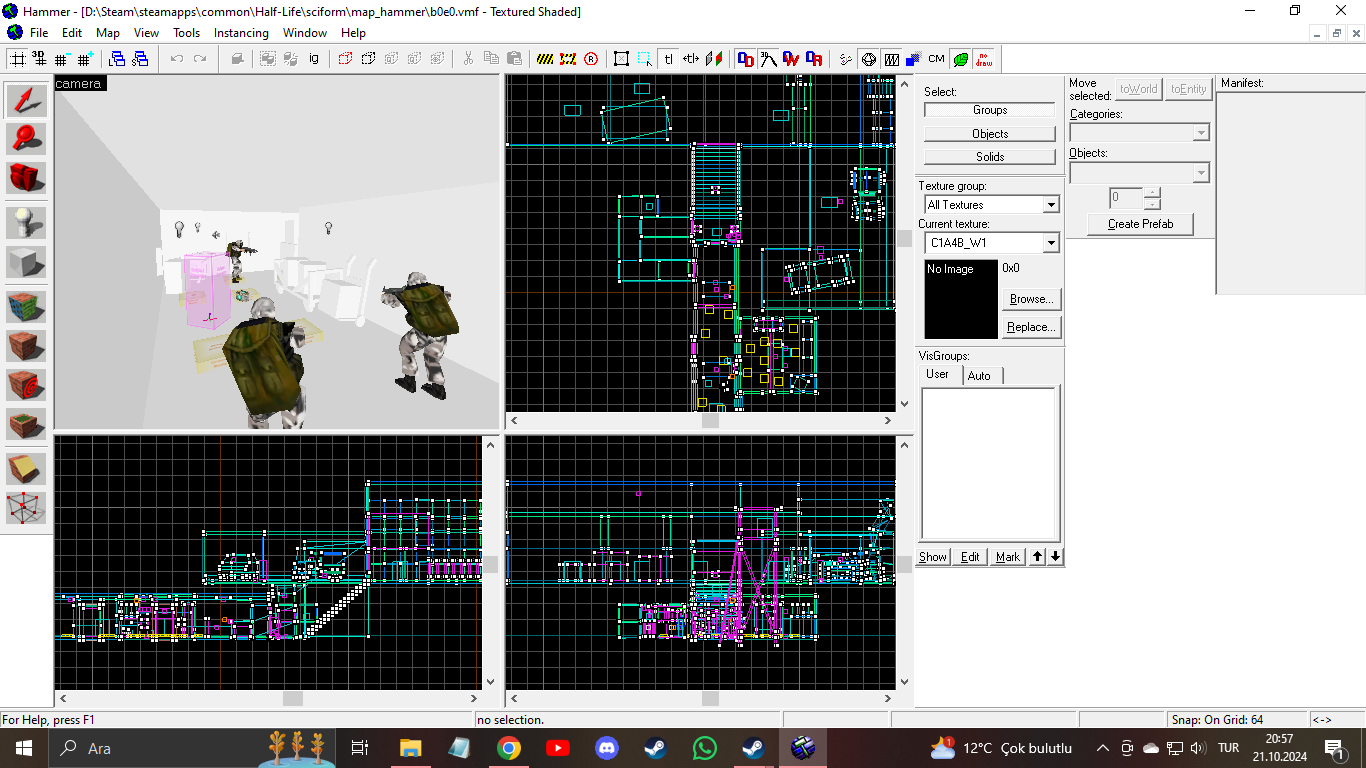The height and width of the screenshot is (768, 1366).
Task: Click VisGroups move-down arrow button
Action: pyautogui.click(x=1055, y=557)
